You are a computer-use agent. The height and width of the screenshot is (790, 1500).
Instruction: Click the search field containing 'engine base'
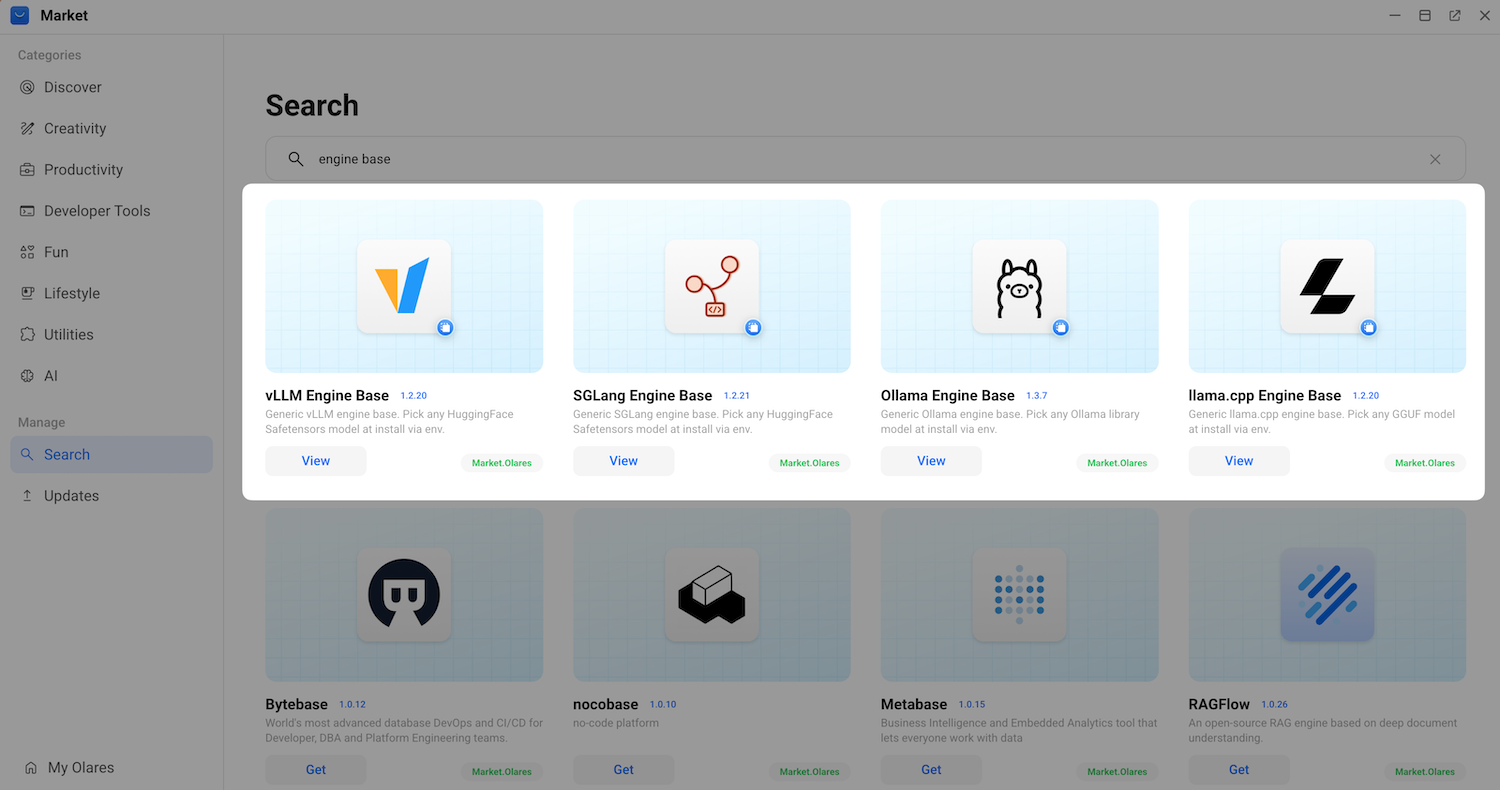[x=865, y=159]
